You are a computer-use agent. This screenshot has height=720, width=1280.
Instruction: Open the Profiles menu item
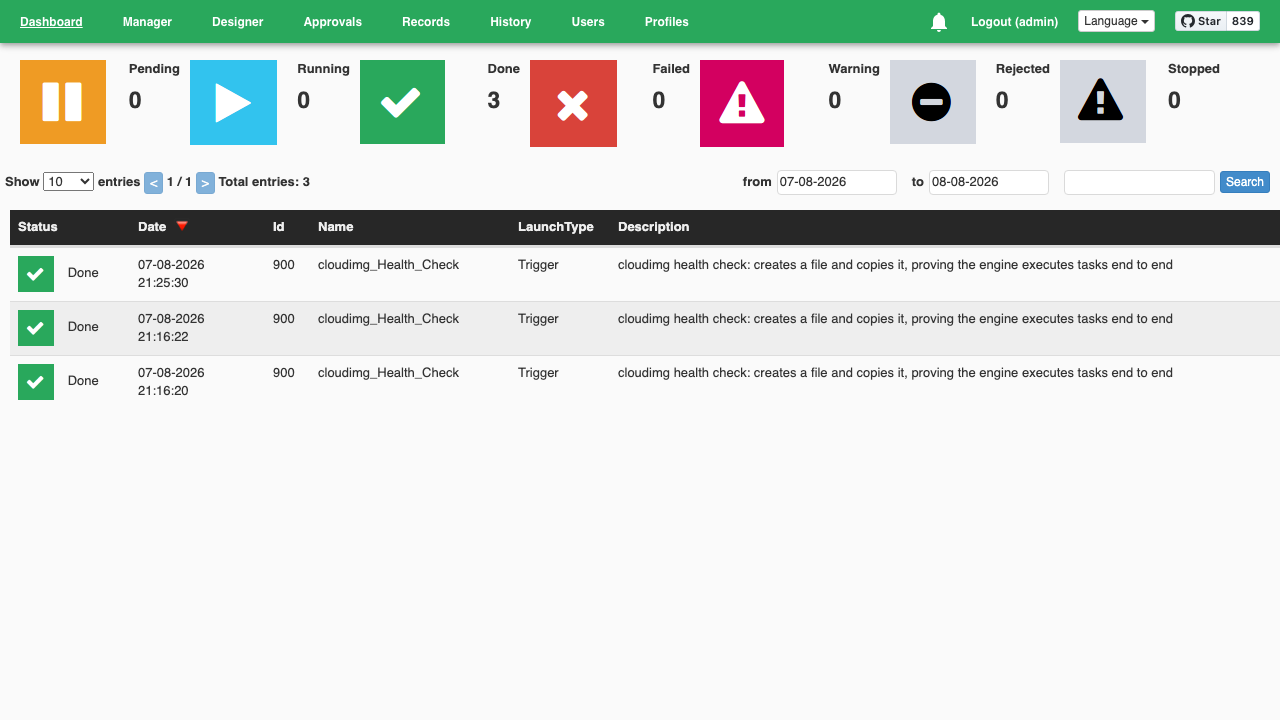coord(667,22)
